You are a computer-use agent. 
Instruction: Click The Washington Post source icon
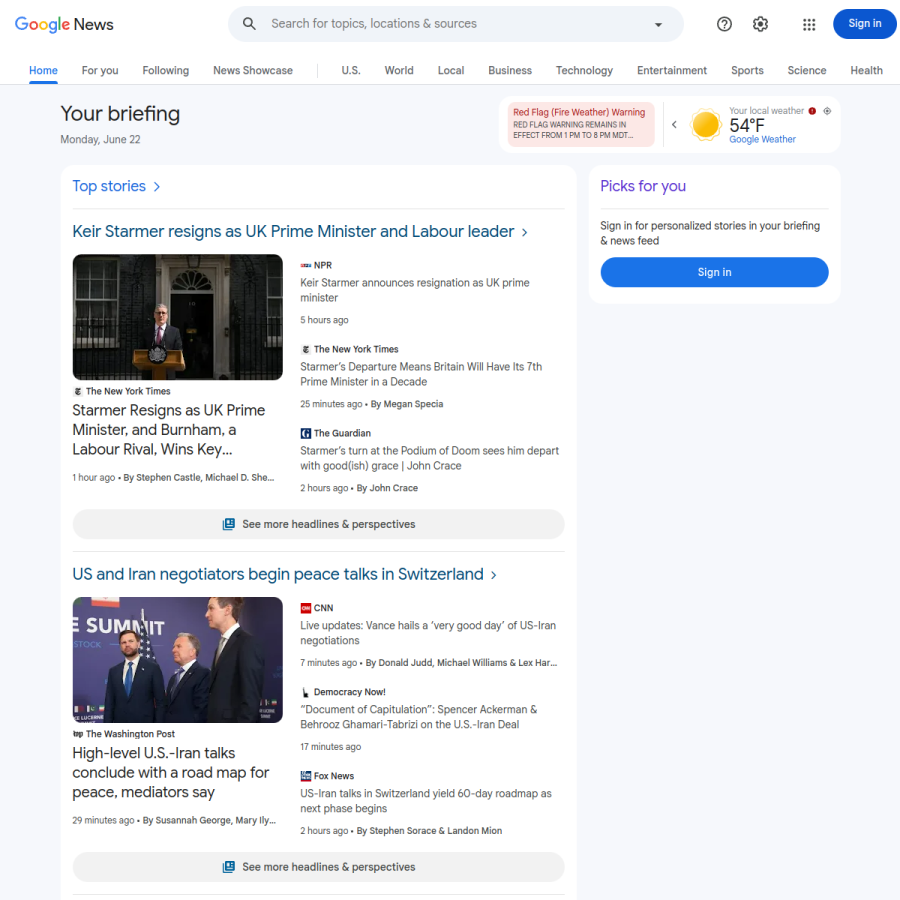coord(78,734)
